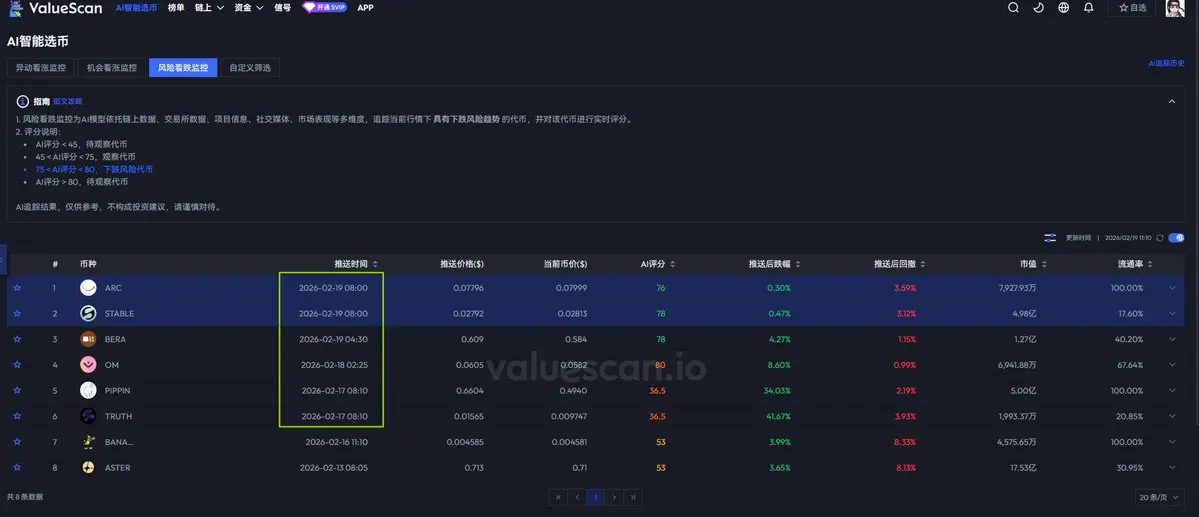Open 榜单 nav item
Viewport: 1199px width, 517px height.
176,8
